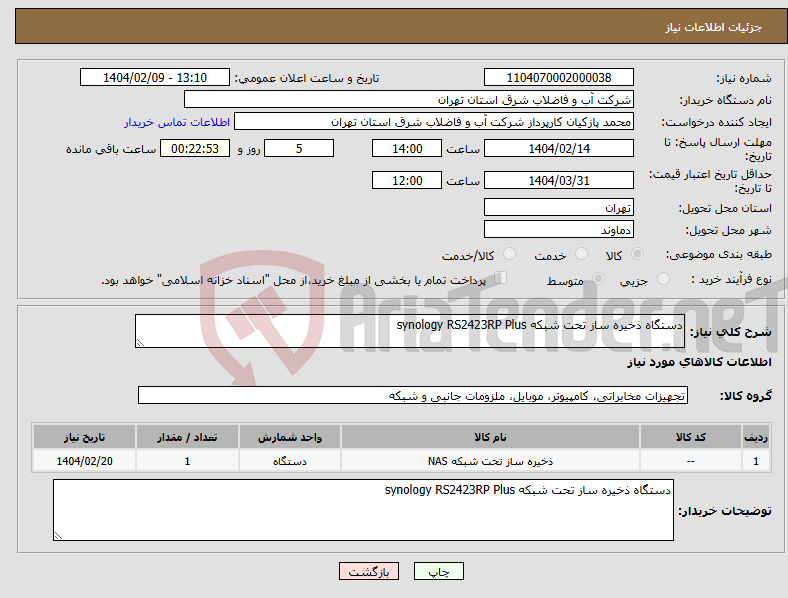Click the گروه کالا goods group field
Viewport: 788px width, 598px height.
[x=413, y=395]
